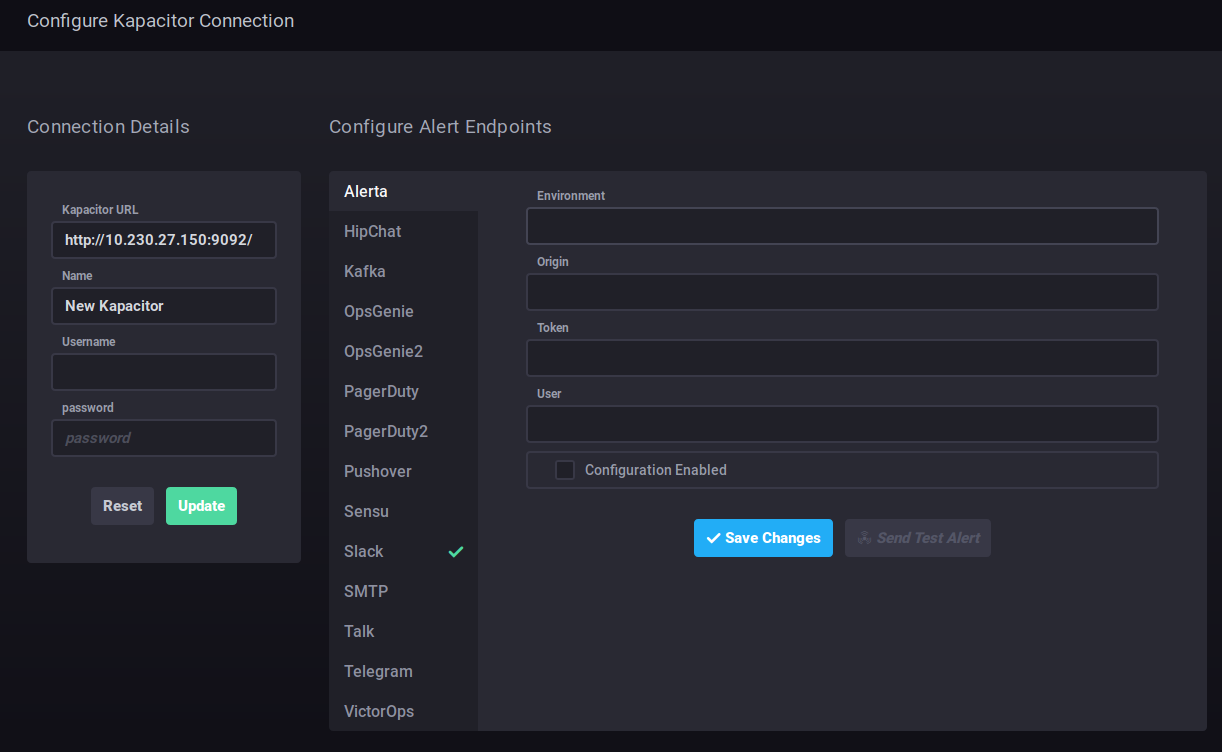Select the Kafka endpoint tab

click(x=403, y=271)
